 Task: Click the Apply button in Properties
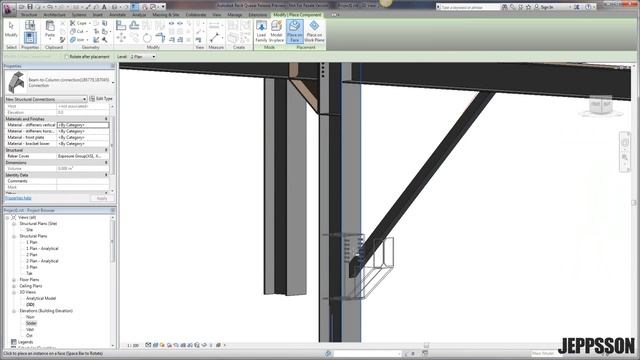coord(102,198)
